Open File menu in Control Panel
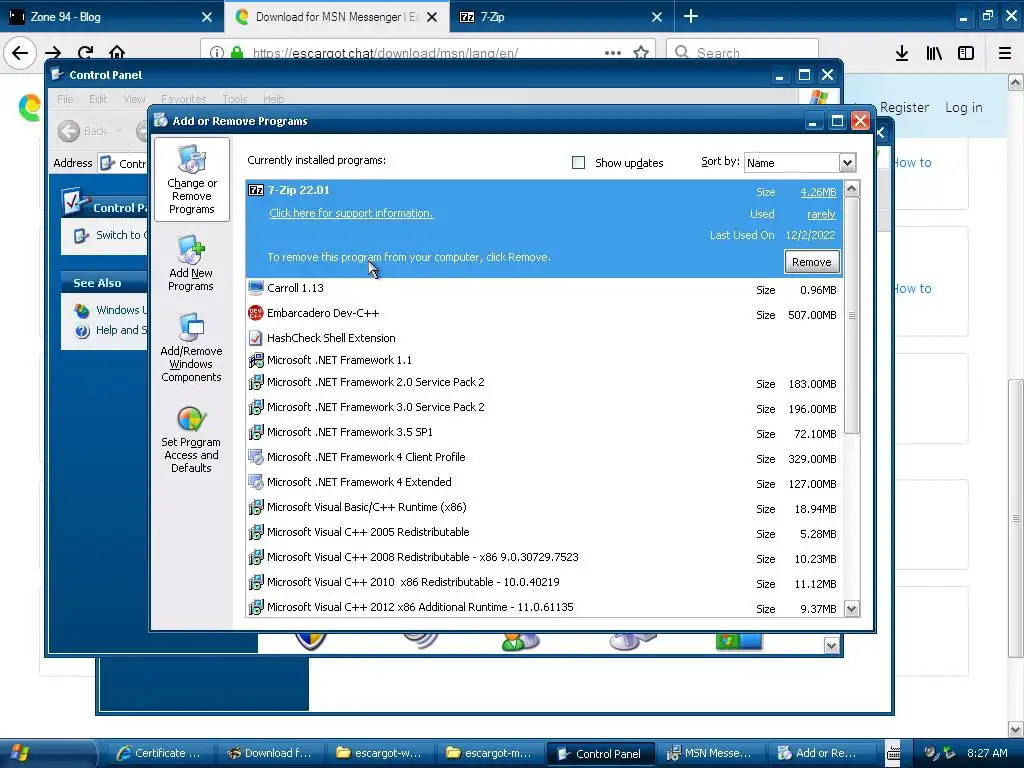 click(x=65, y=99)
